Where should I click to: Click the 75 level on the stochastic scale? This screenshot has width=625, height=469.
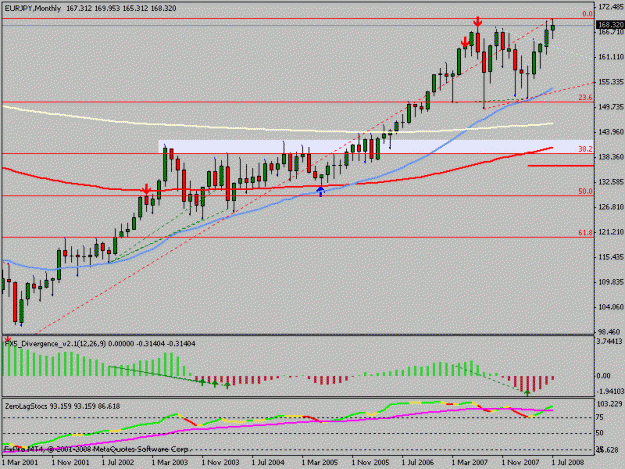pyautogui.click(x=600, y=417)
